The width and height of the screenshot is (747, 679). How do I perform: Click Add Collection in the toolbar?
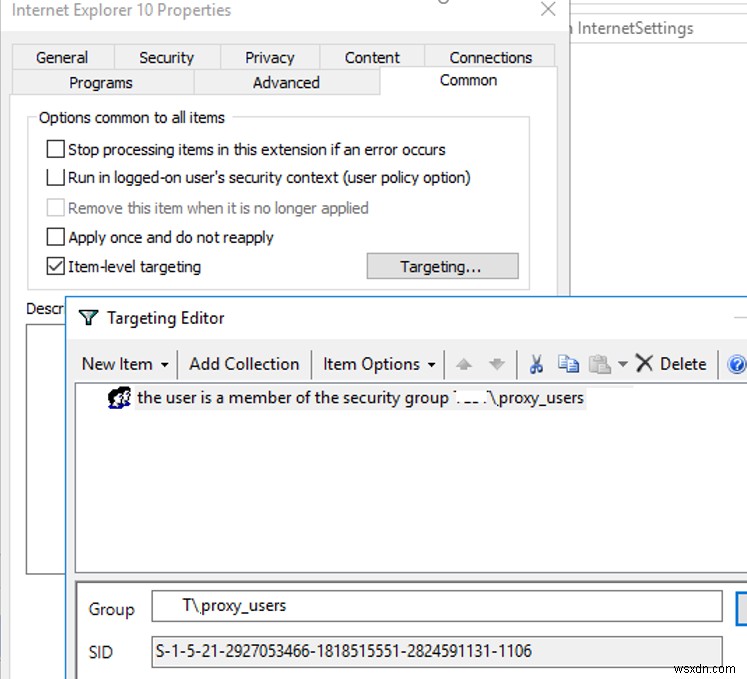[x=244, y=364]
